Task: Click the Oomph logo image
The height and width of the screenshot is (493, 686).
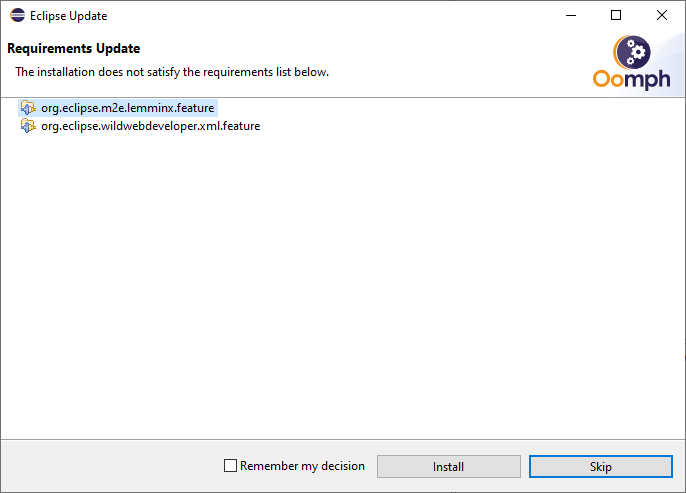Action: pos(631,63)
